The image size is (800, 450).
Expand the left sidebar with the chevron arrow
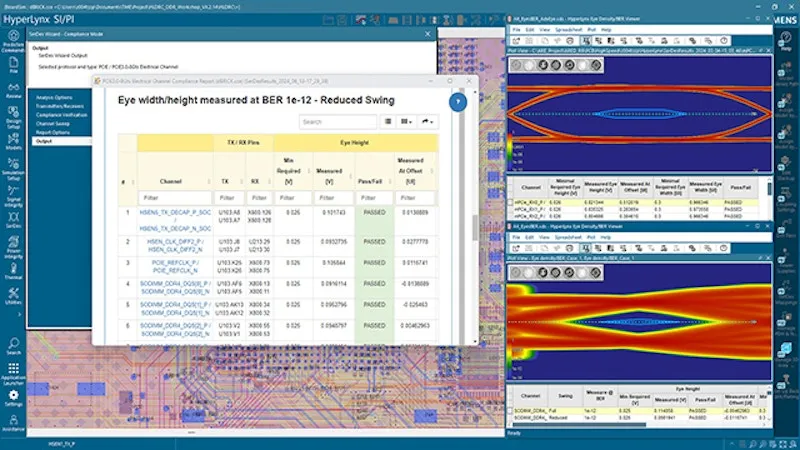click(20, 314)
